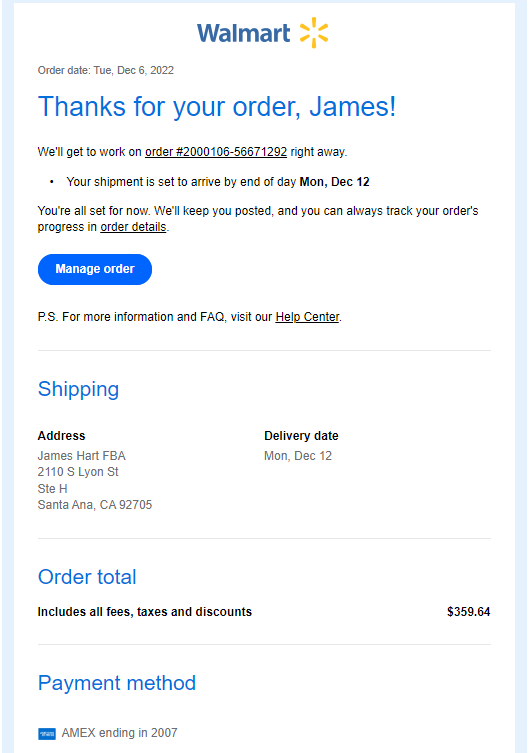The image size is (530, 753).
Task: Click the Walmart wordmark at top
Action: click(x=243, y=33)
